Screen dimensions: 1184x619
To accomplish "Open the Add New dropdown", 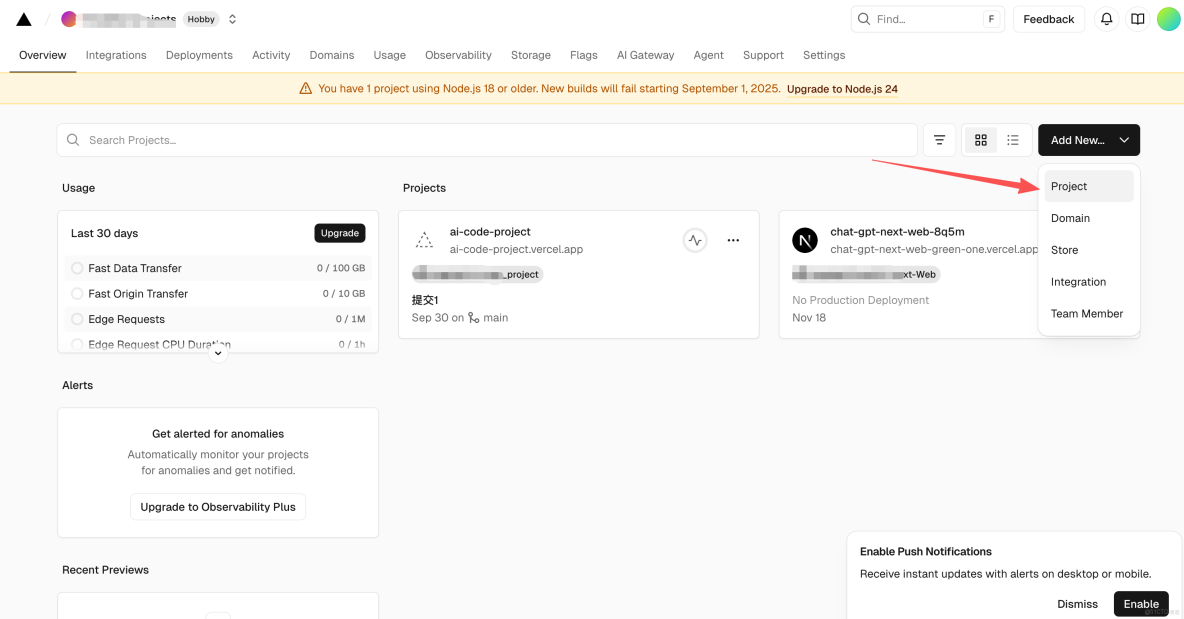I will click(1088, 140).
